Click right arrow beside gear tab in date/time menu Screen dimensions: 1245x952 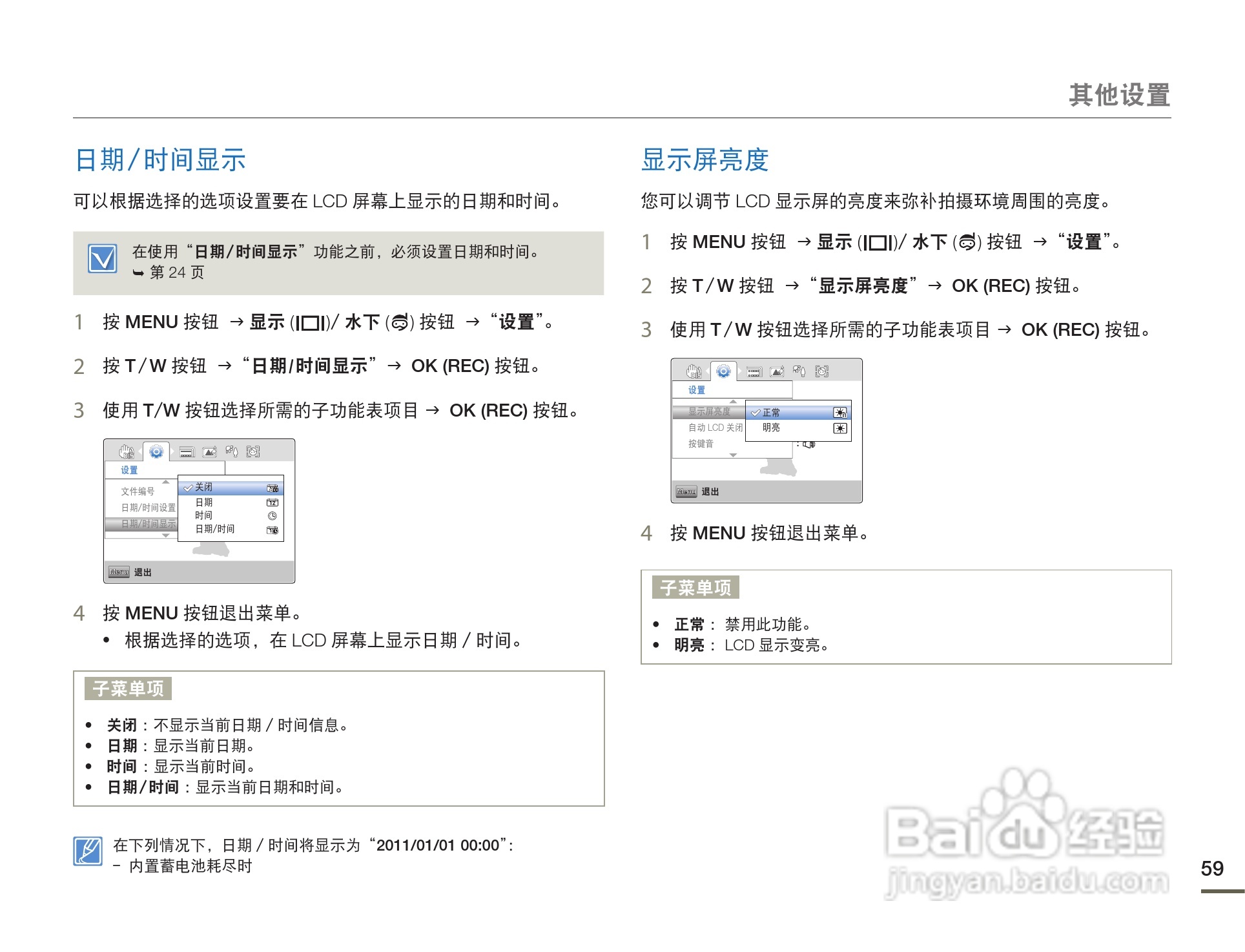(x=172, y=451)
